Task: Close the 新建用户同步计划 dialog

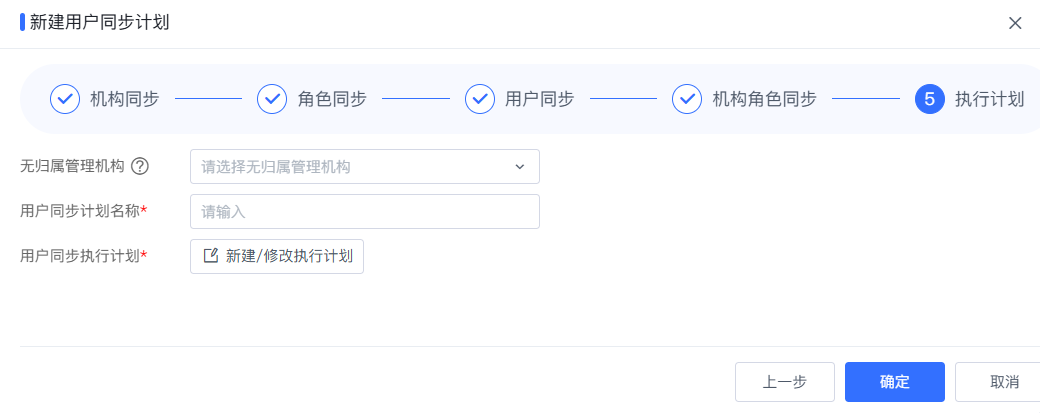Action: coord(1015,23)
